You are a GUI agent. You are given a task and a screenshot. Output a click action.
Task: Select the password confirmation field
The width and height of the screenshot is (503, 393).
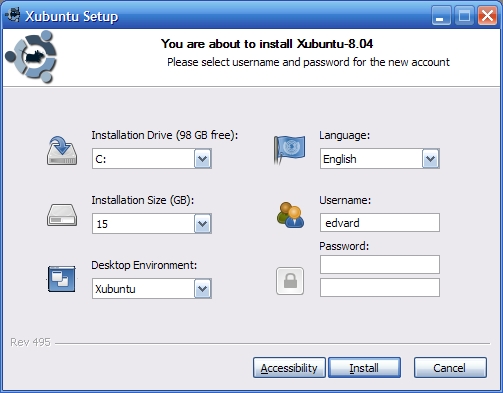click(x=380, y=287)
